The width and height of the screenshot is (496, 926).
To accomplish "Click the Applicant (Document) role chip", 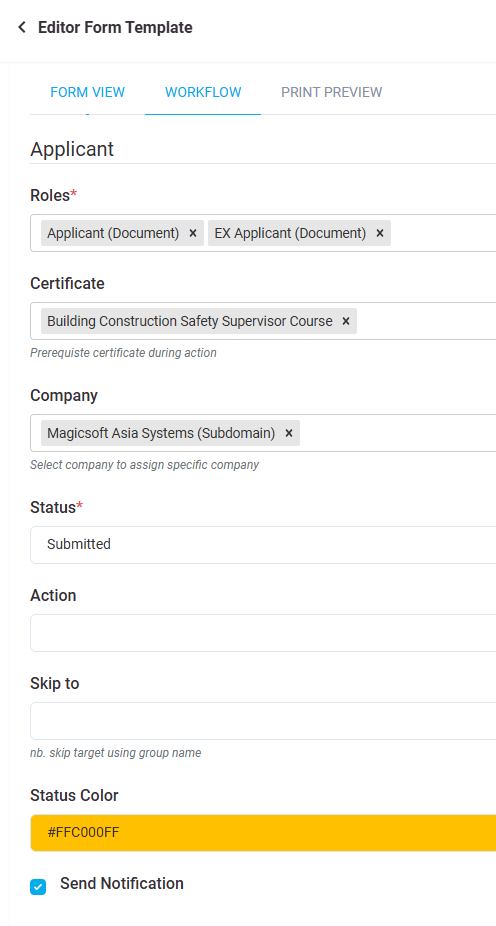I will tap(113, 233).
